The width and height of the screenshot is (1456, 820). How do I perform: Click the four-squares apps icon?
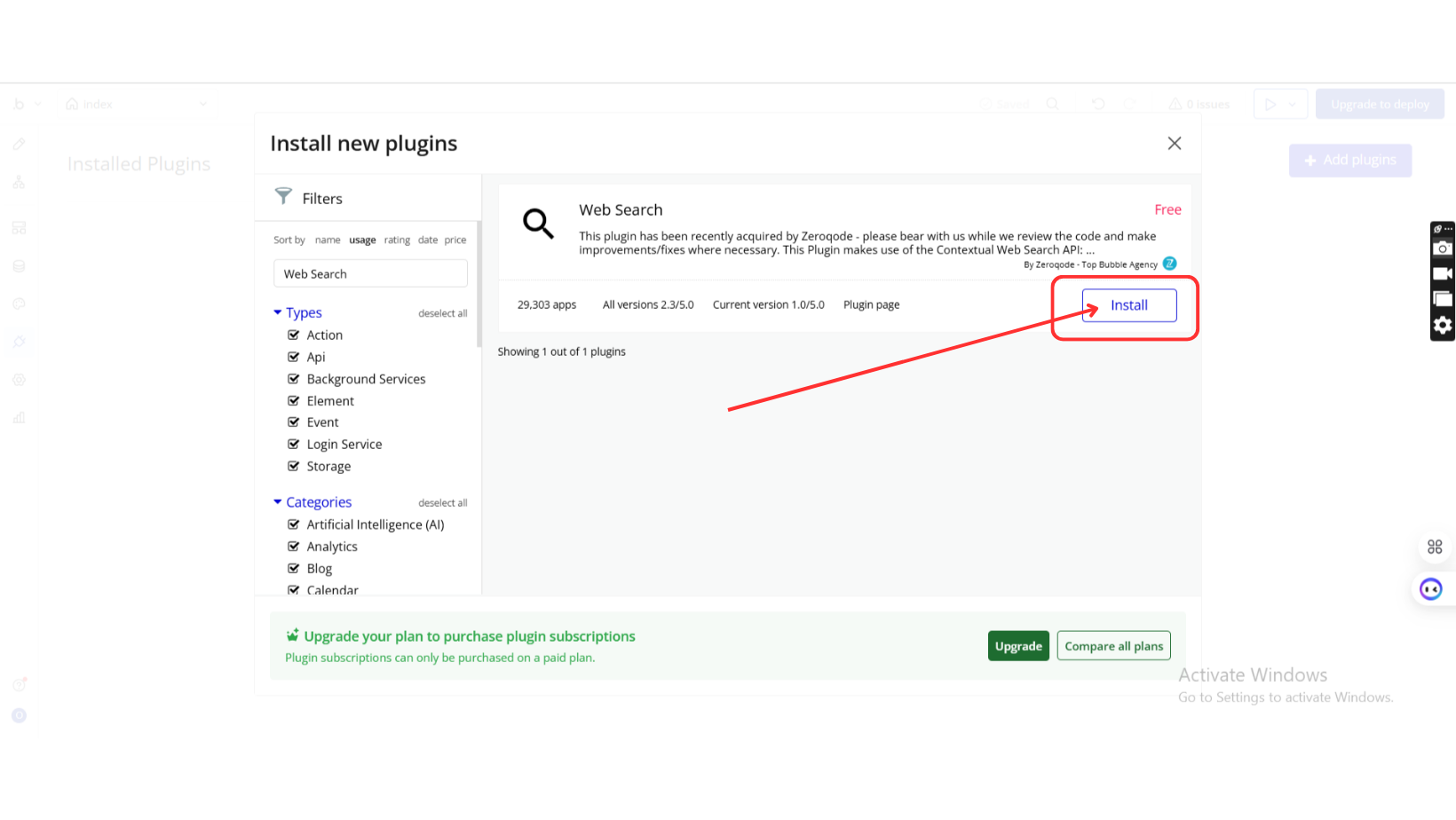pos(1435,547)
